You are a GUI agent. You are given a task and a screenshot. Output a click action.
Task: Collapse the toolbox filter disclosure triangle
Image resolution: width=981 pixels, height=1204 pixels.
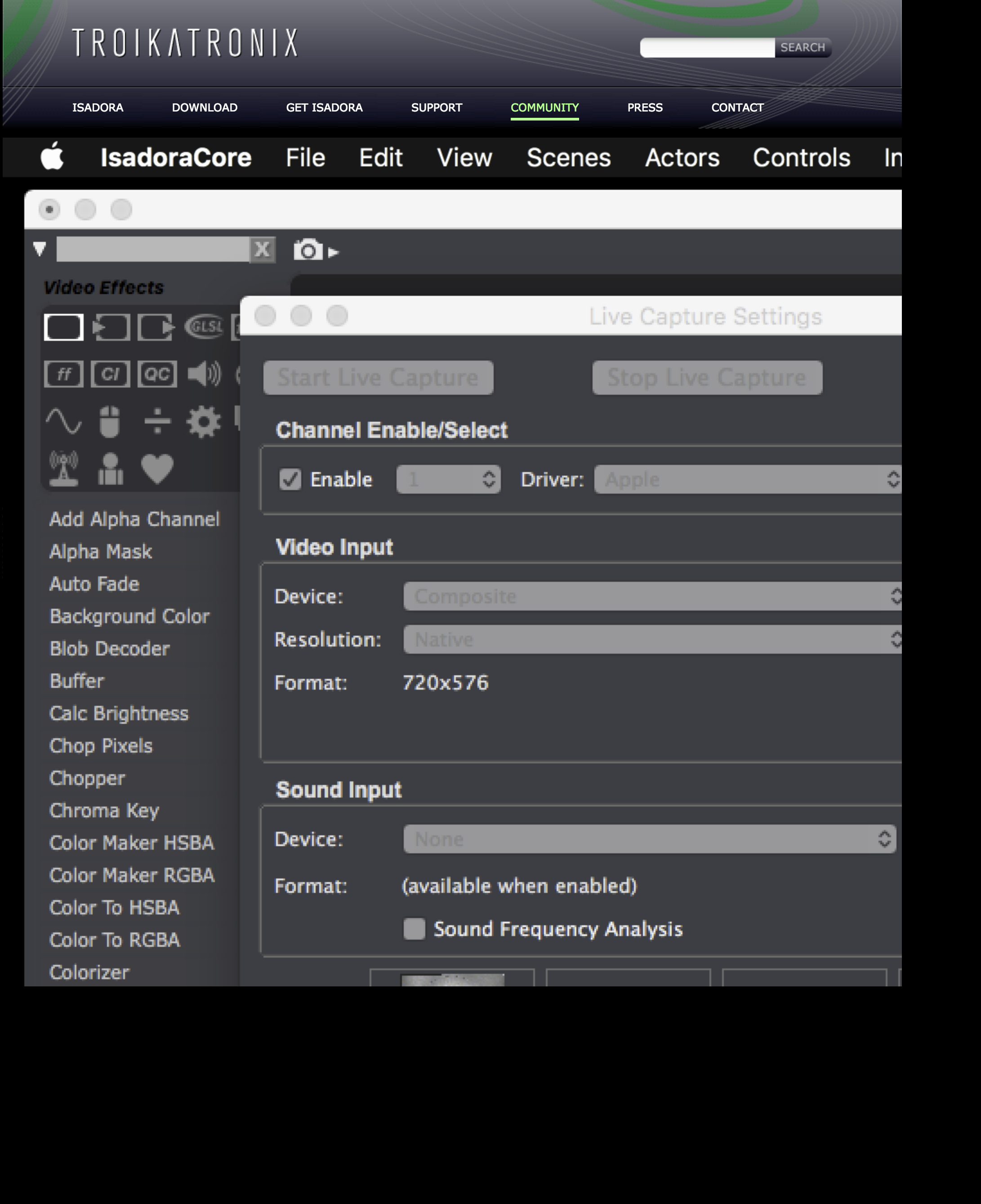coord(40,249)
